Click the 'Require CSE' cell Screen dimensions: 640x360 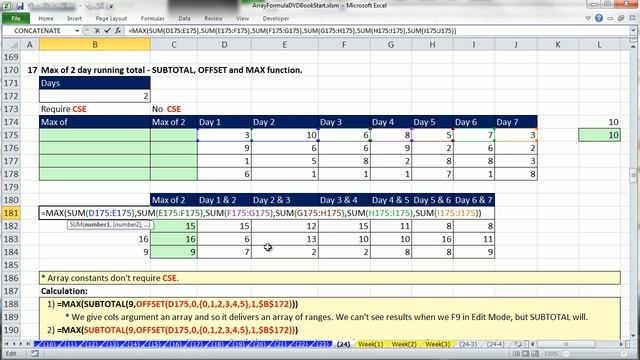(95, 109)
